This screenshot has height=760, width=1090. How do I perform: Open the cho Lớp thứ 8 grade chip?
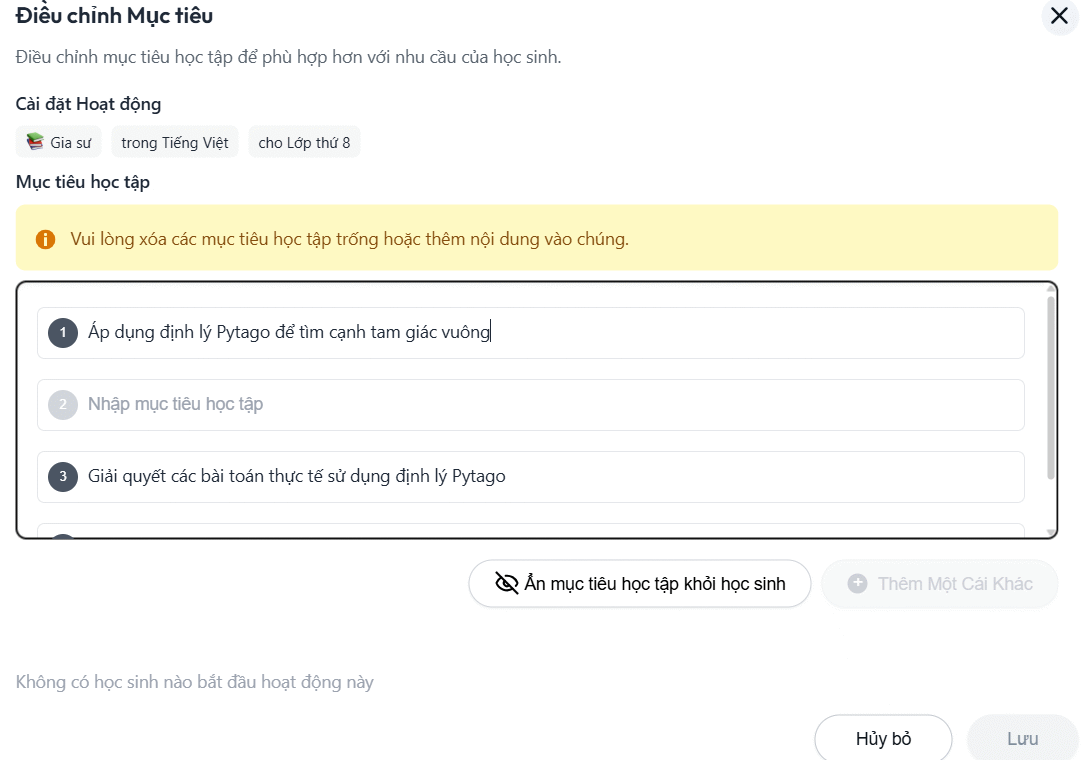pos(304,141)
